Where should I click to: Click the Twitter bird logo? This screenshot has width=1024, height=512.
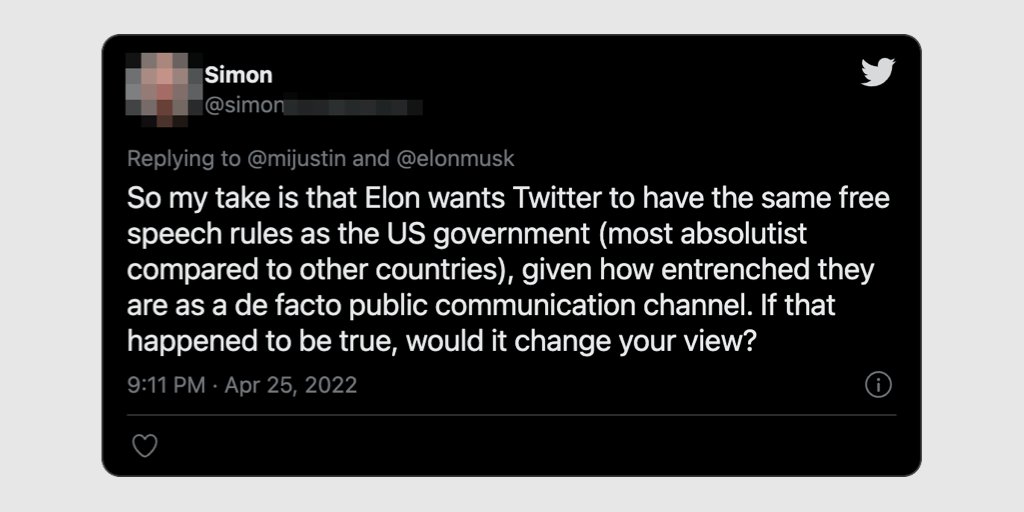877,72
